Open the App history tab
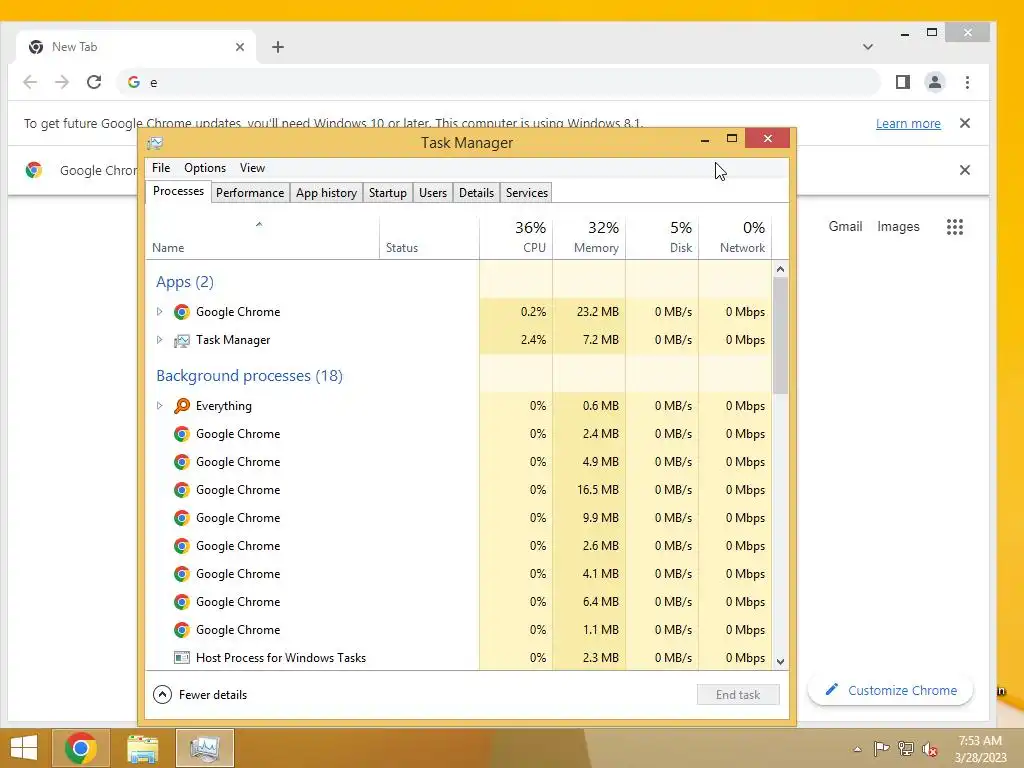 (327, 193)
